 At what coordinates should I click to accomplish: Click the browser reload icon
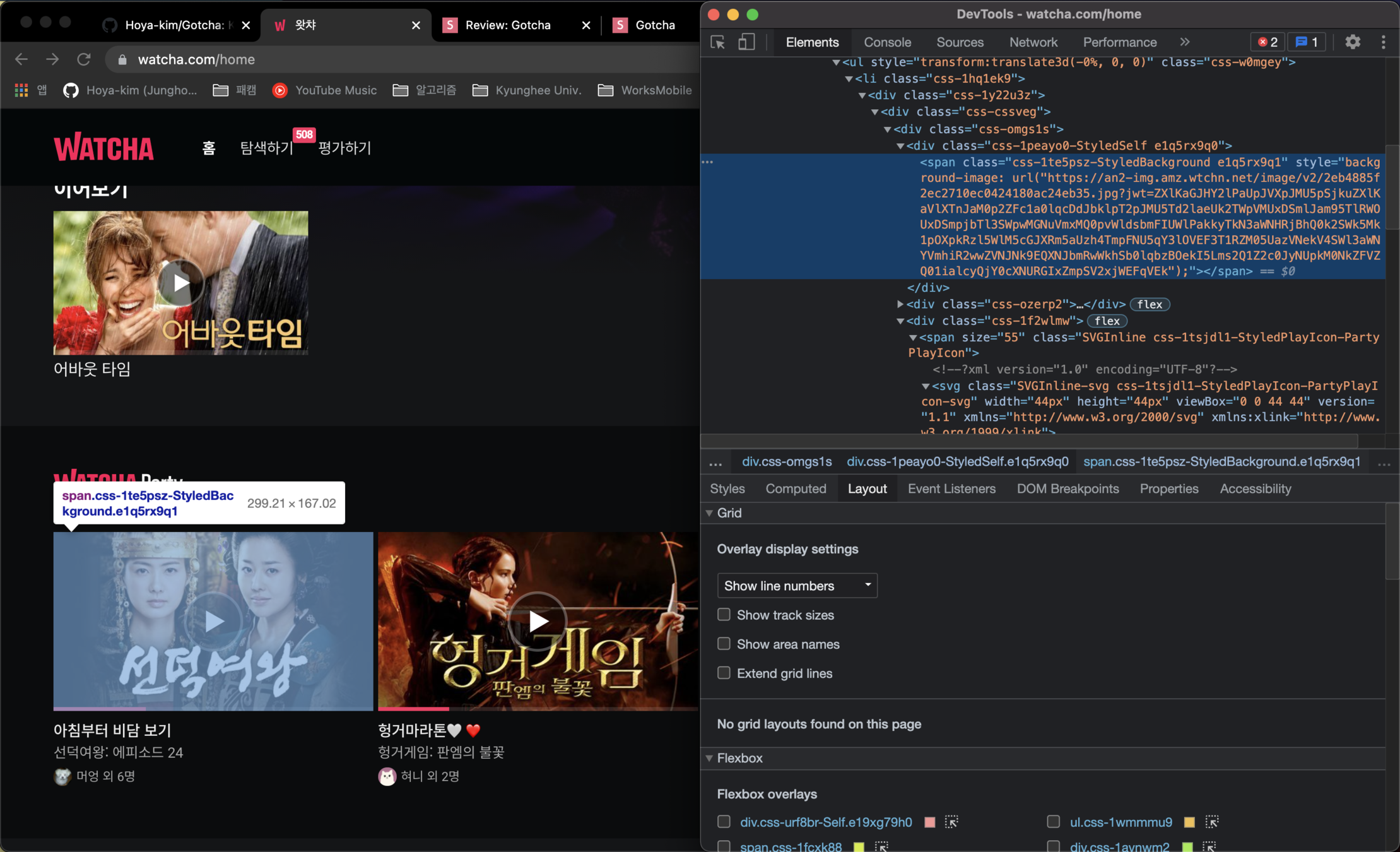point(84,59)
